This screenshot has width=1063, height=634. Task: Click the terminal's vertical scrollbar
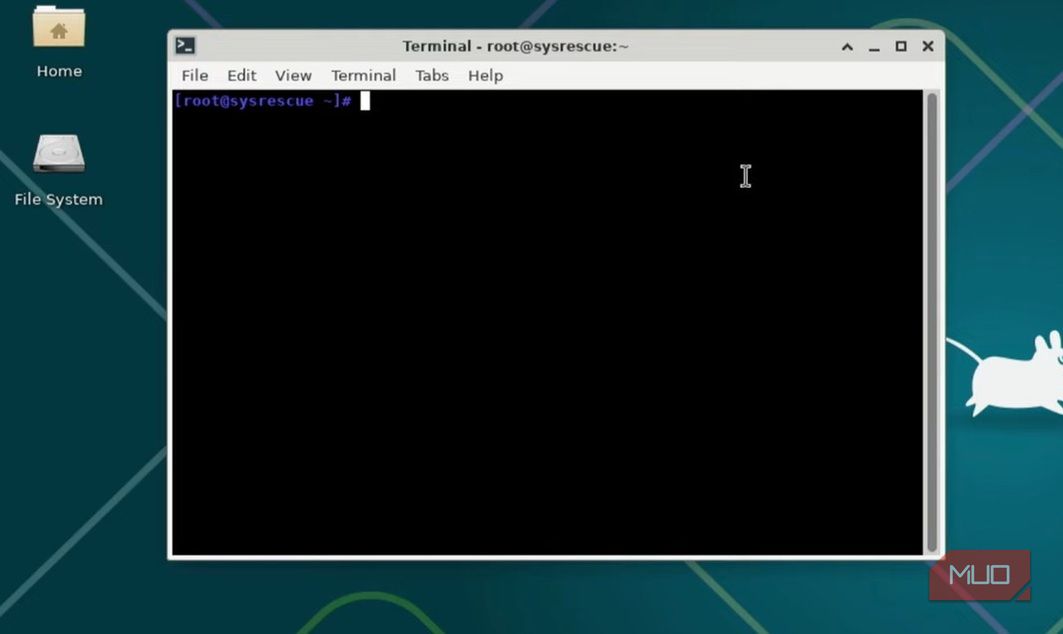pyautogui.click(x=931, y=322)
